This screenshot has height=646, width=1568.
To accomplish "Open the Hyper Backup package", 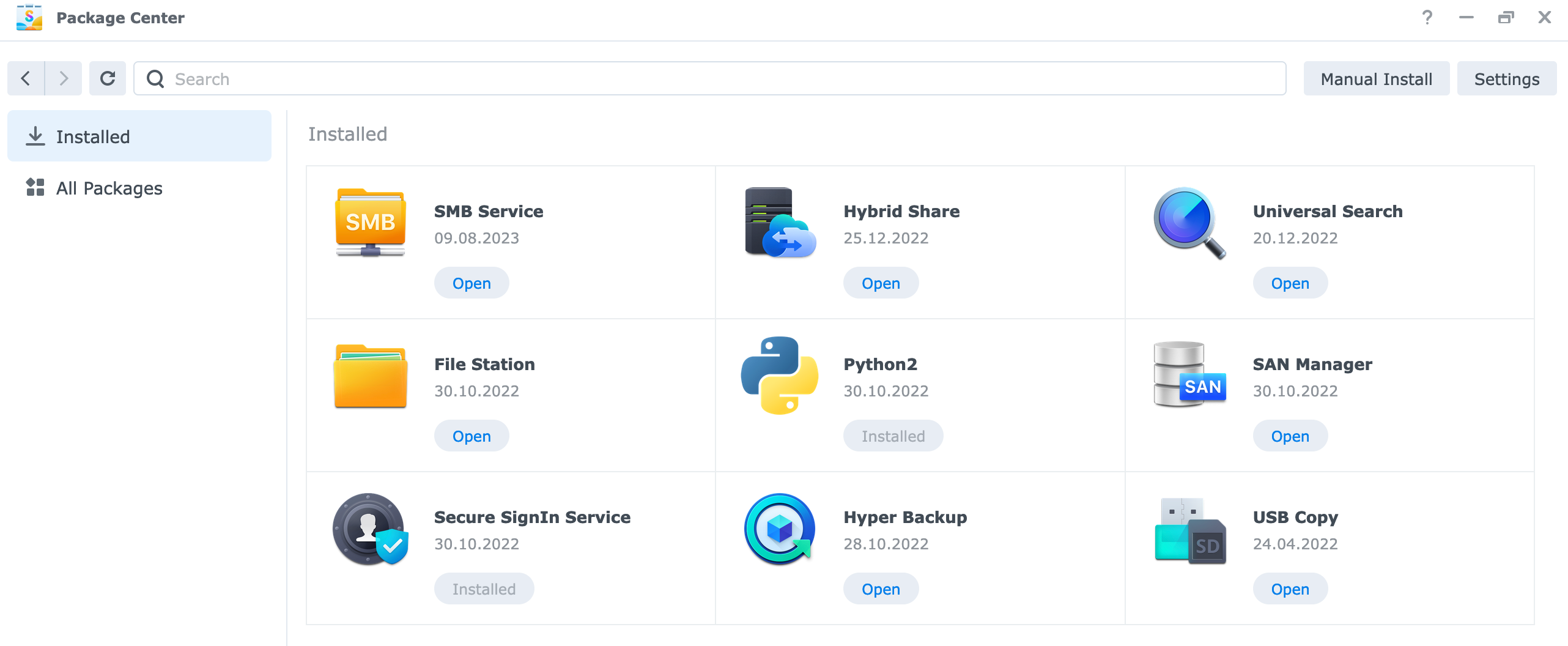I will click(x=881, y=588).
